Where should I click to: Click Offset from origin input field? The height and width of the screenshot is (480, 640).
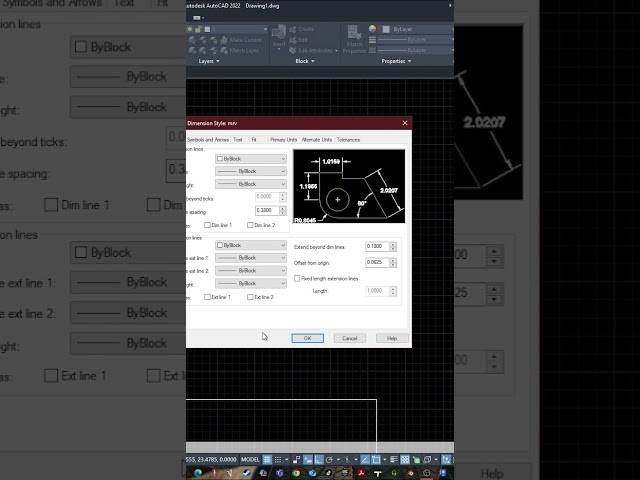click(x=377, y=262)
